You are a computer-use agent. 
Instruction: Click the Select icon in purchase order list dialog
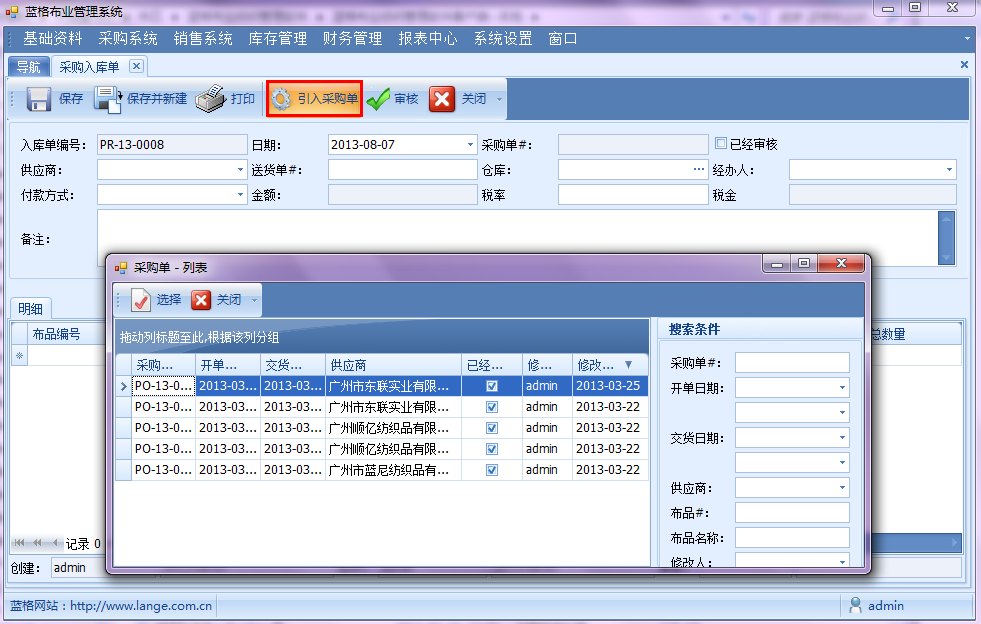point(142,300)
